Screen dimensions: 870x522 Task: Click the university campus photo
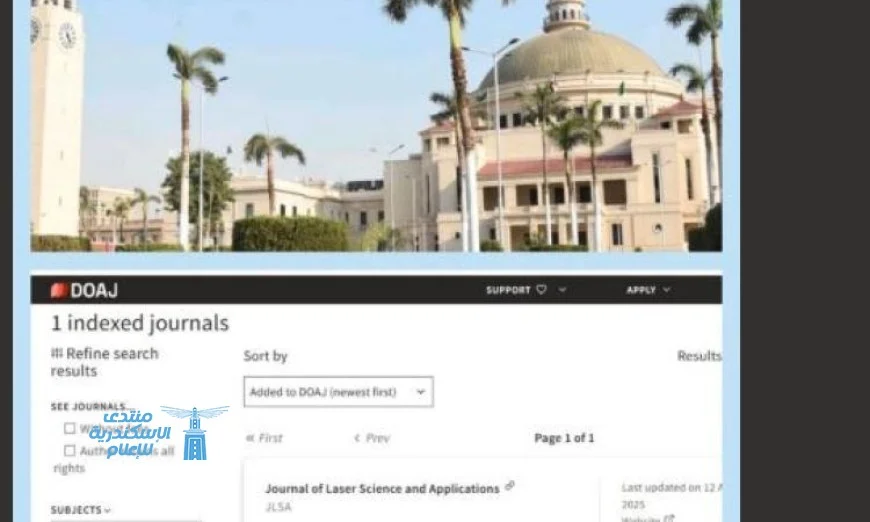pos(376,126)
